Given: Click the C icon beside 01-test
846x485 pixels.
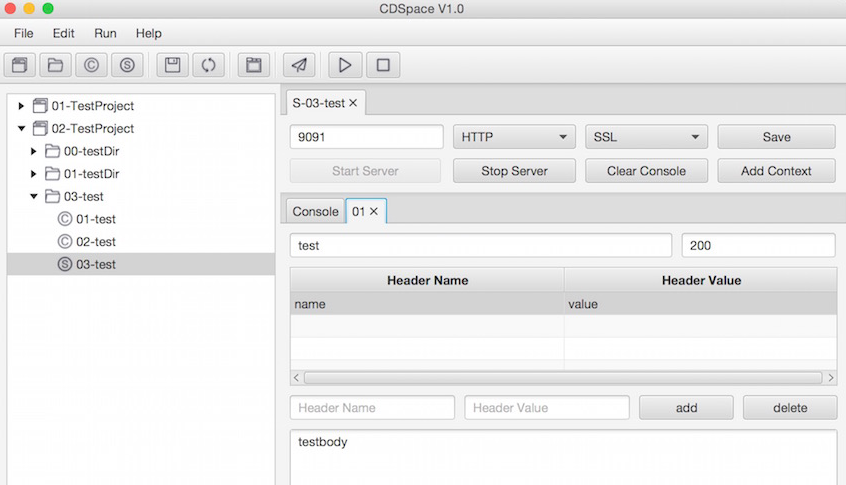Looking at the screenshot, I should 65,218.
